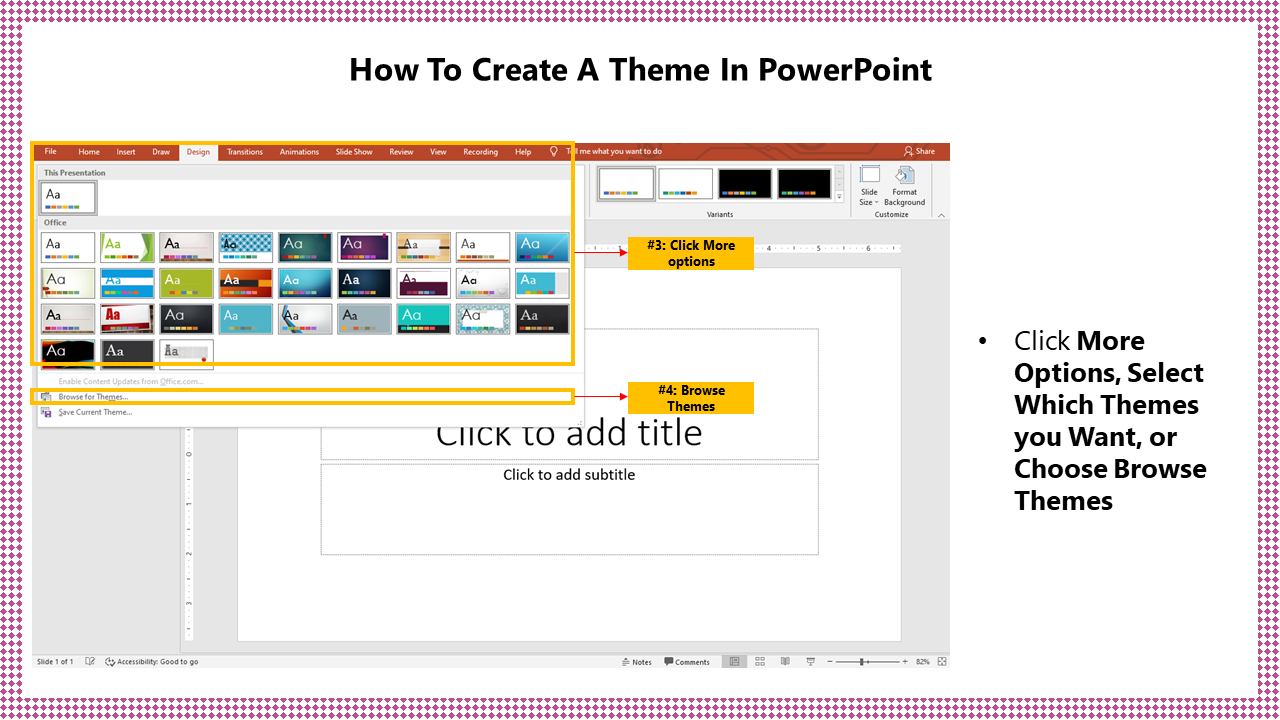
Task: Select first white variant thumbnail
Action: pos(626,183)
